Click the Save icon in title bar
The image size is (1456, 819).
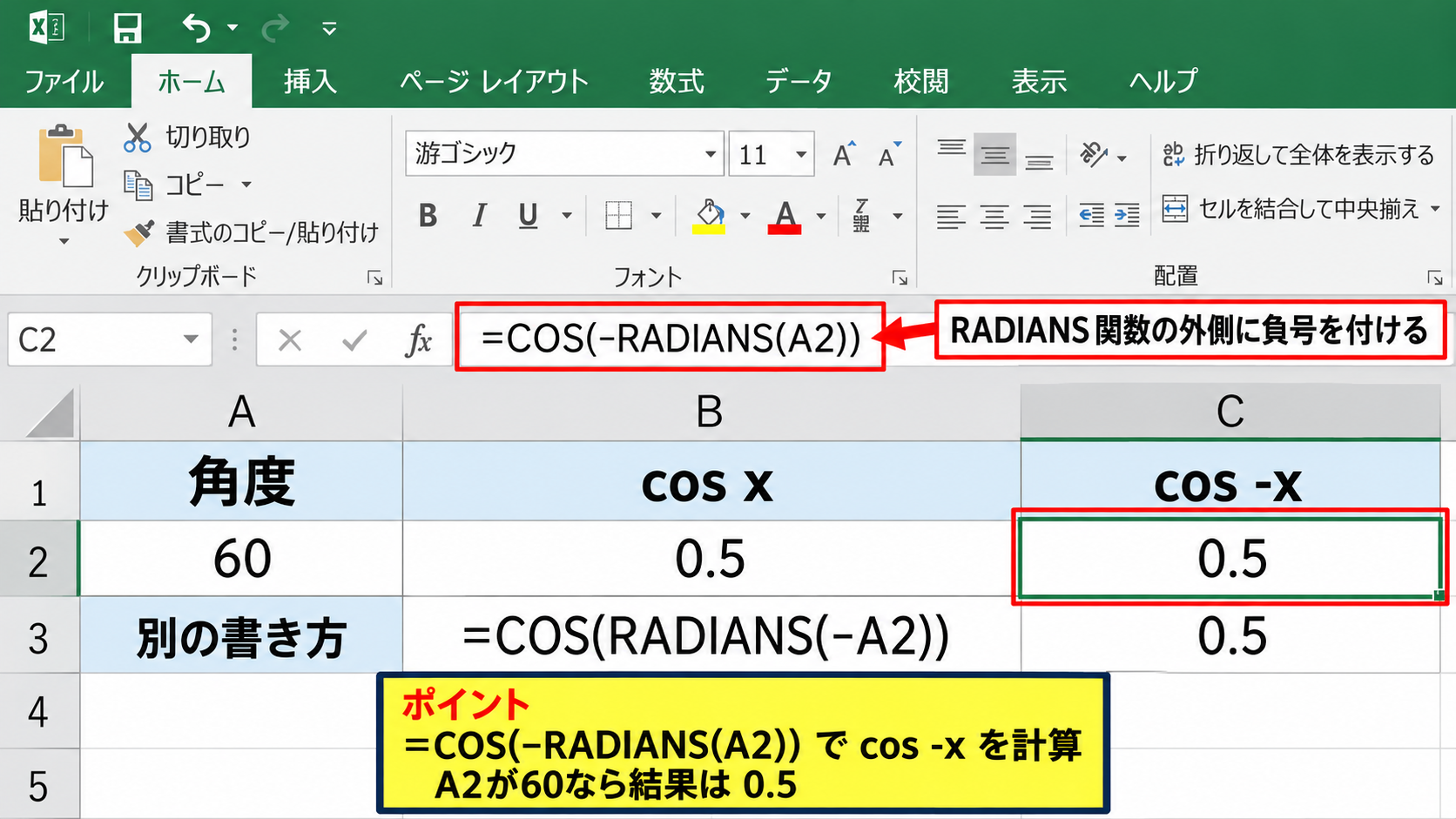point(127,28)
